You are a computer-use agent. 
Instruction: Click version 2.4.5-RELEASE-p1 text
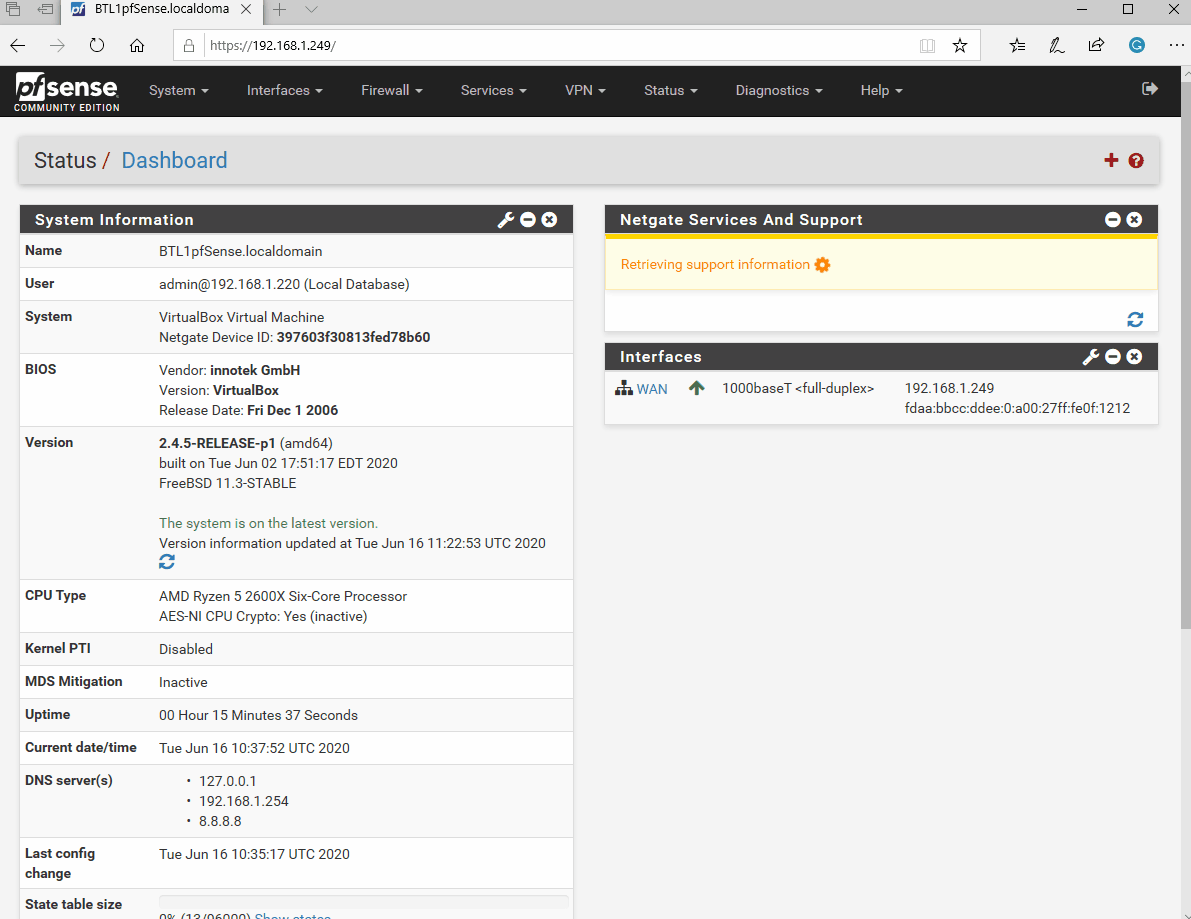(x=216, y=443)
